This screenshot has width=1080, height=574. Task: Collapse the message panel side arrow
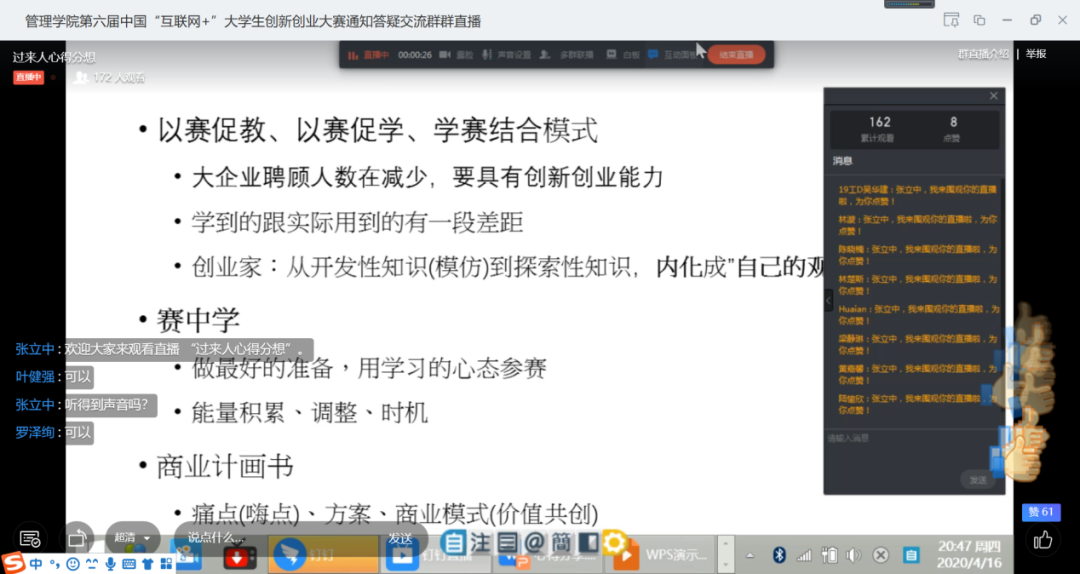pyautogui.click(x=828, y=299)
